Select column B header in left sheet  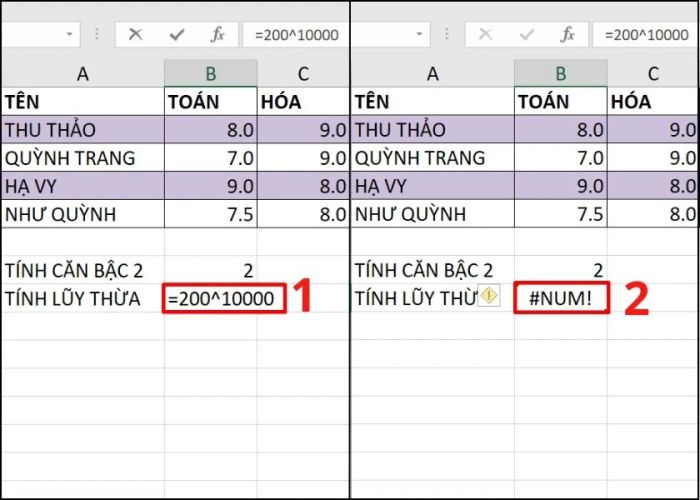click(211, 74)
